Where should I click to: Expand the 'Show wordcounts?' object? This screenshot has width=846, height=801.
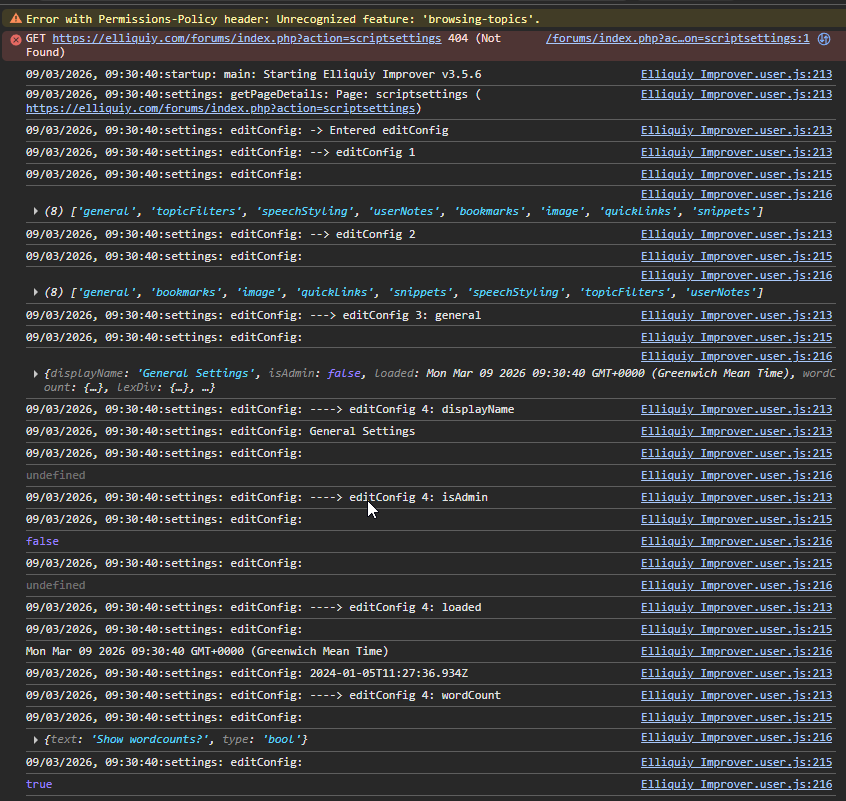click(36, 739)
